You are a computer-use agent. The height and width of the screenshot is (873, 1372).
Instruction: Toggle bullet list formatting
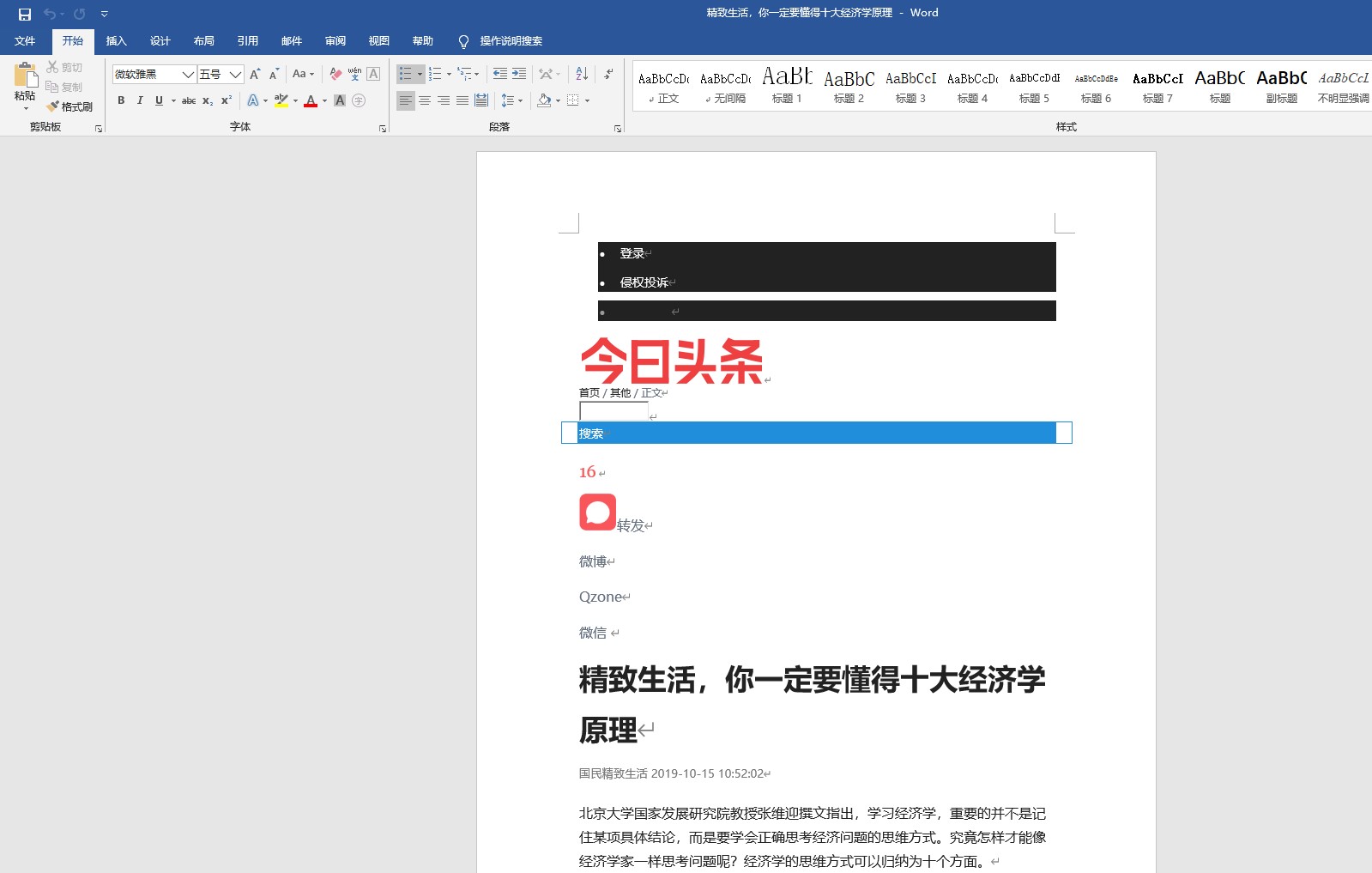[x=406, y=75]
